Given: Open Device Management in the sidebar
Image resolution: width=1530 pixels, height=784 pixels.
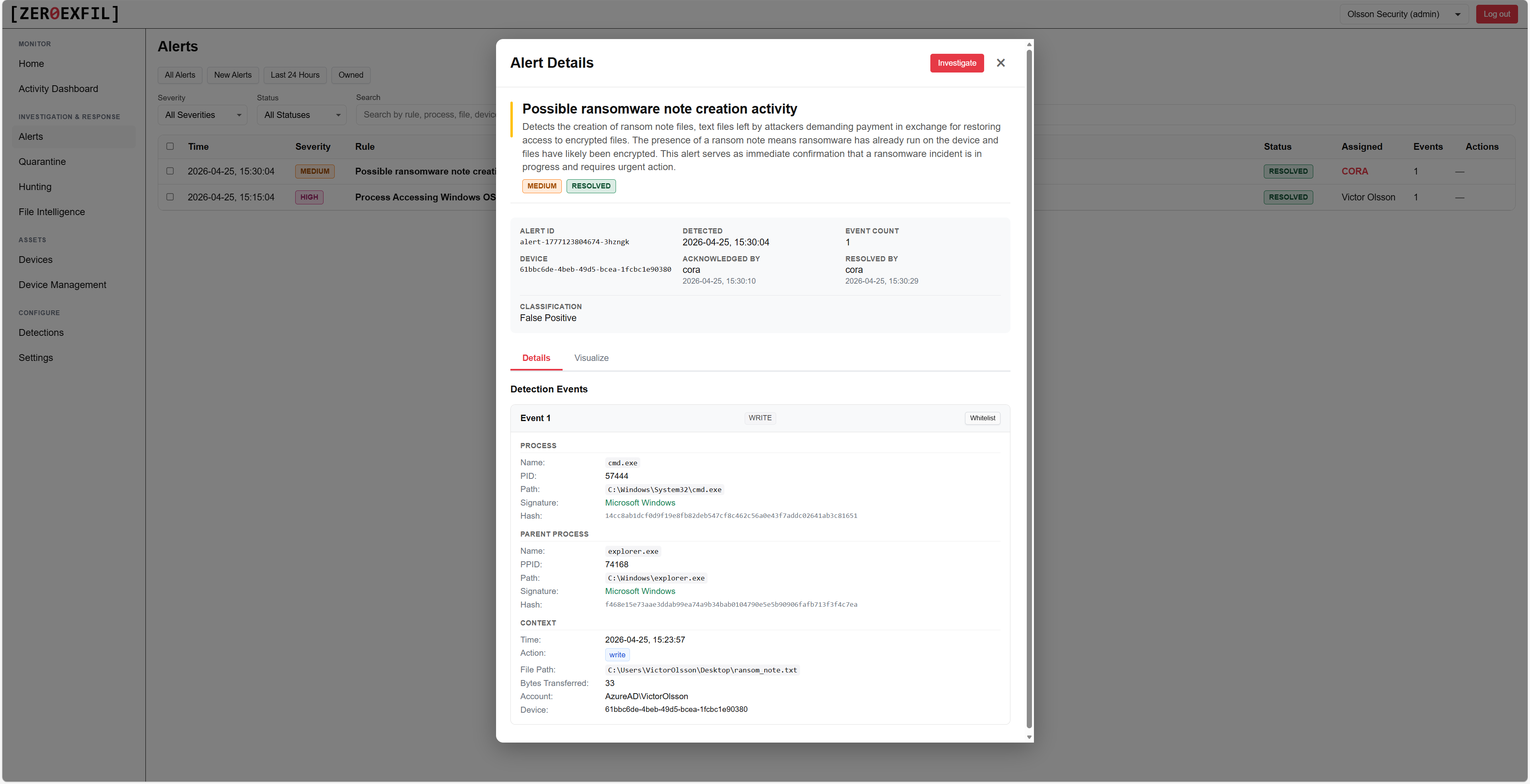Looking at the screenshot, I should tap(63, 284).
